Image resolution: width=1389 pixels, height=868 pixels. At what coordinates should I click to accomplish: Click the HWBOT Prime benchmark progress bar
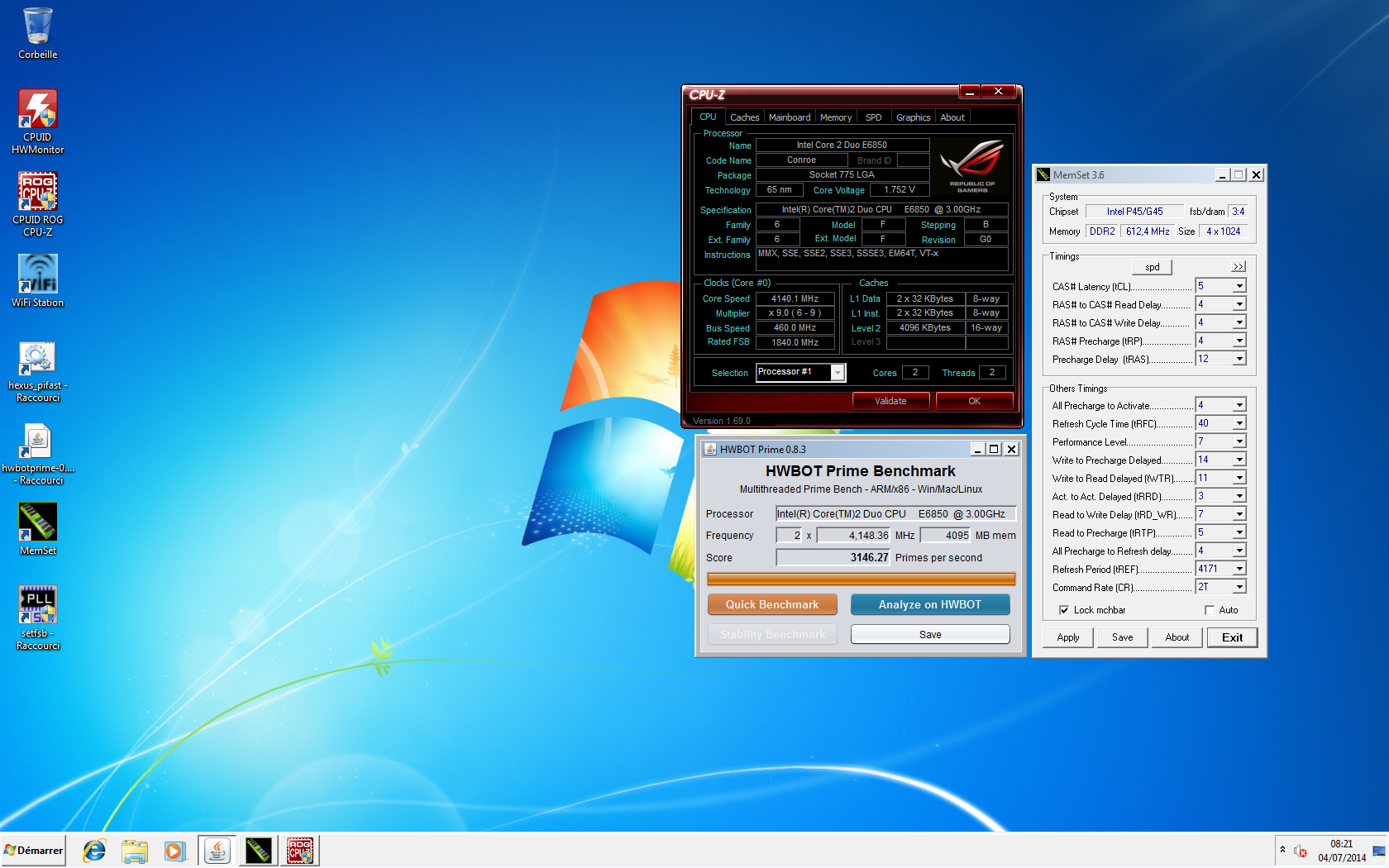point(861,579)
